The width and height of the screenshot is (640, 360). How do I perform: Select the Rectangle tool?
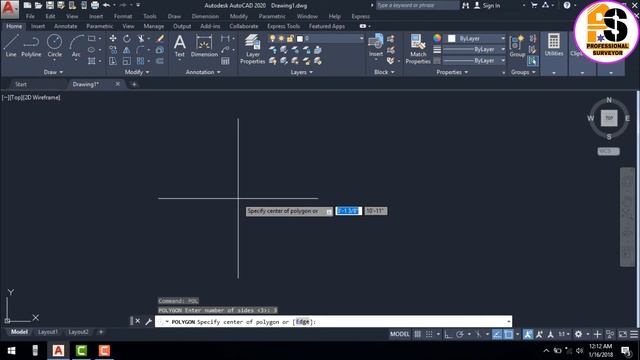pos(92,38)
